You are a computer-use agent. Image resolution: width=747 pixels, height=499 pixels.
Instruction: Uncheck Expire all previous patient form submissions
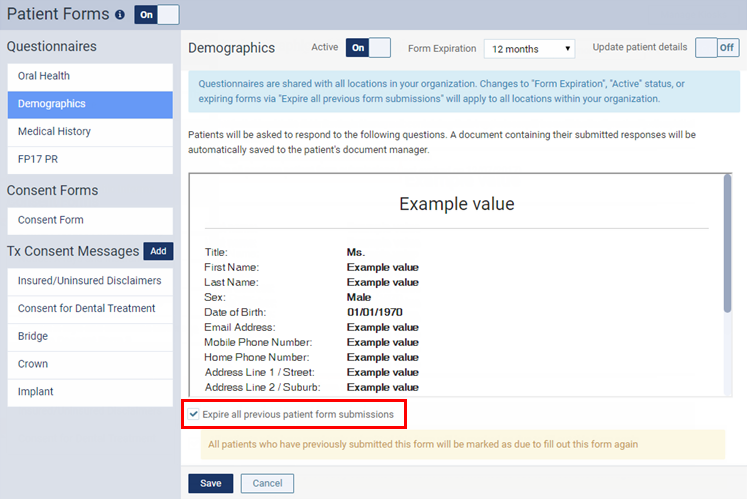click(194, 414)
